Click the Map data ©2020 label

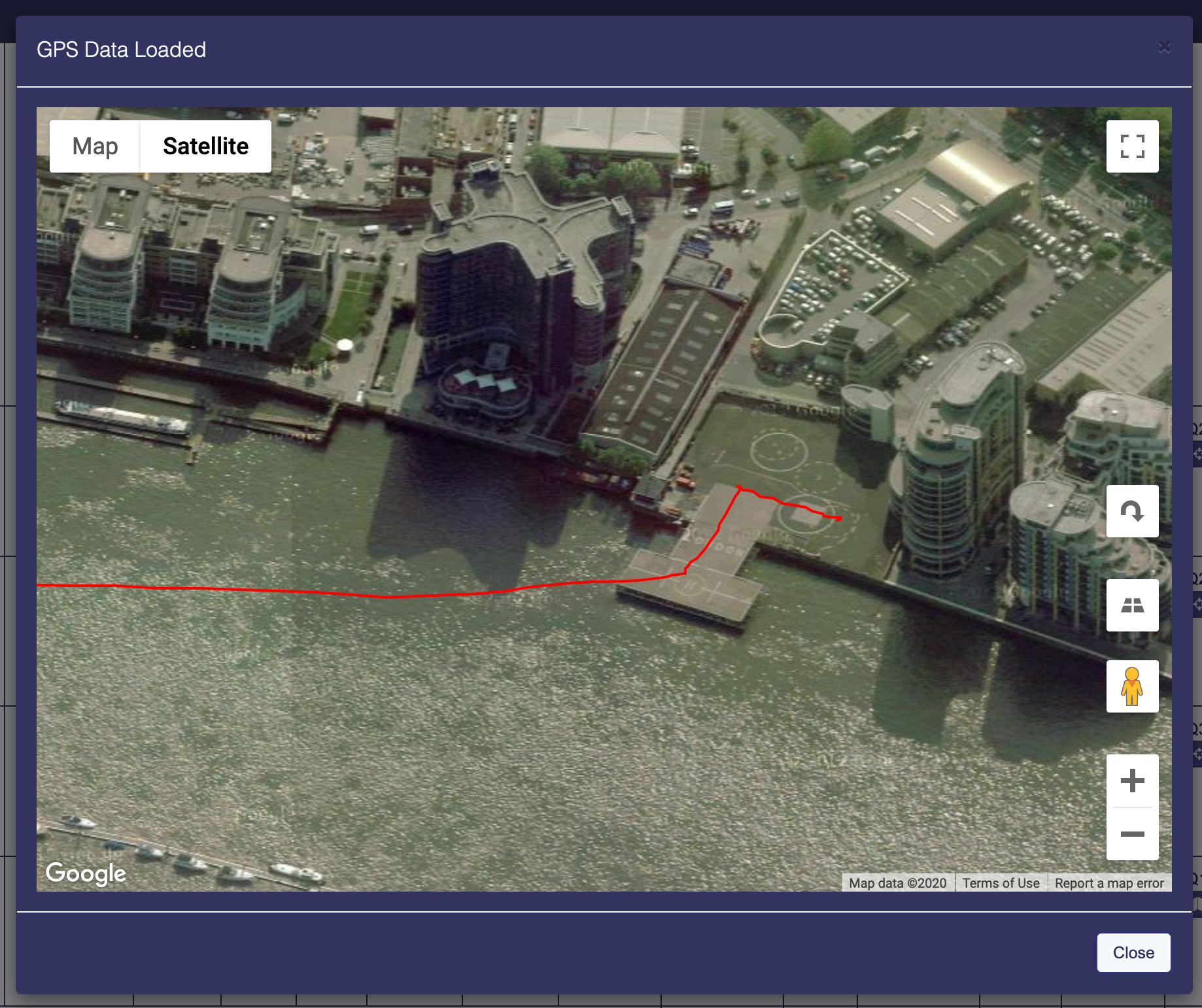tap(897, 882)
